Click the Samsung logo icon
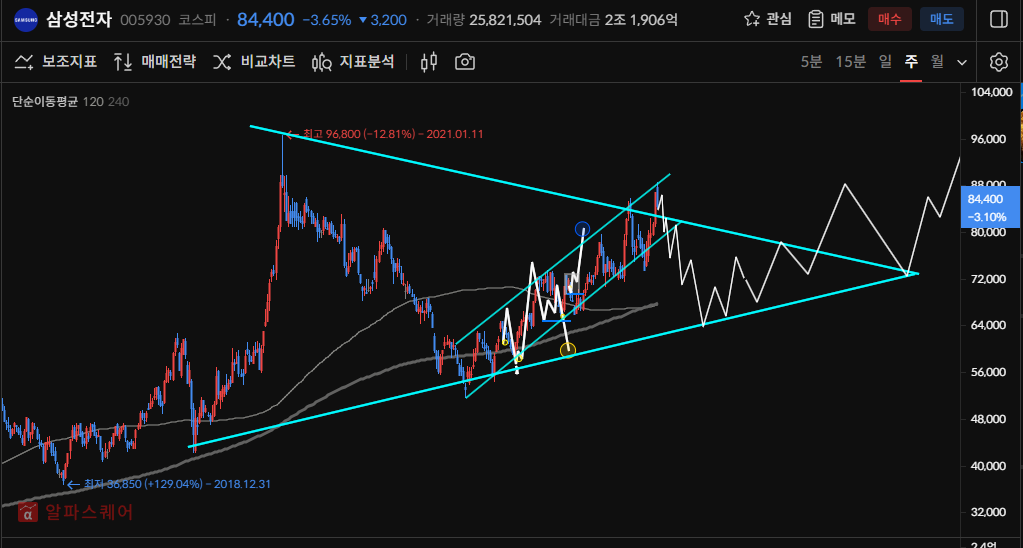This screenshot has height=548, width=1023. [25, 19]
